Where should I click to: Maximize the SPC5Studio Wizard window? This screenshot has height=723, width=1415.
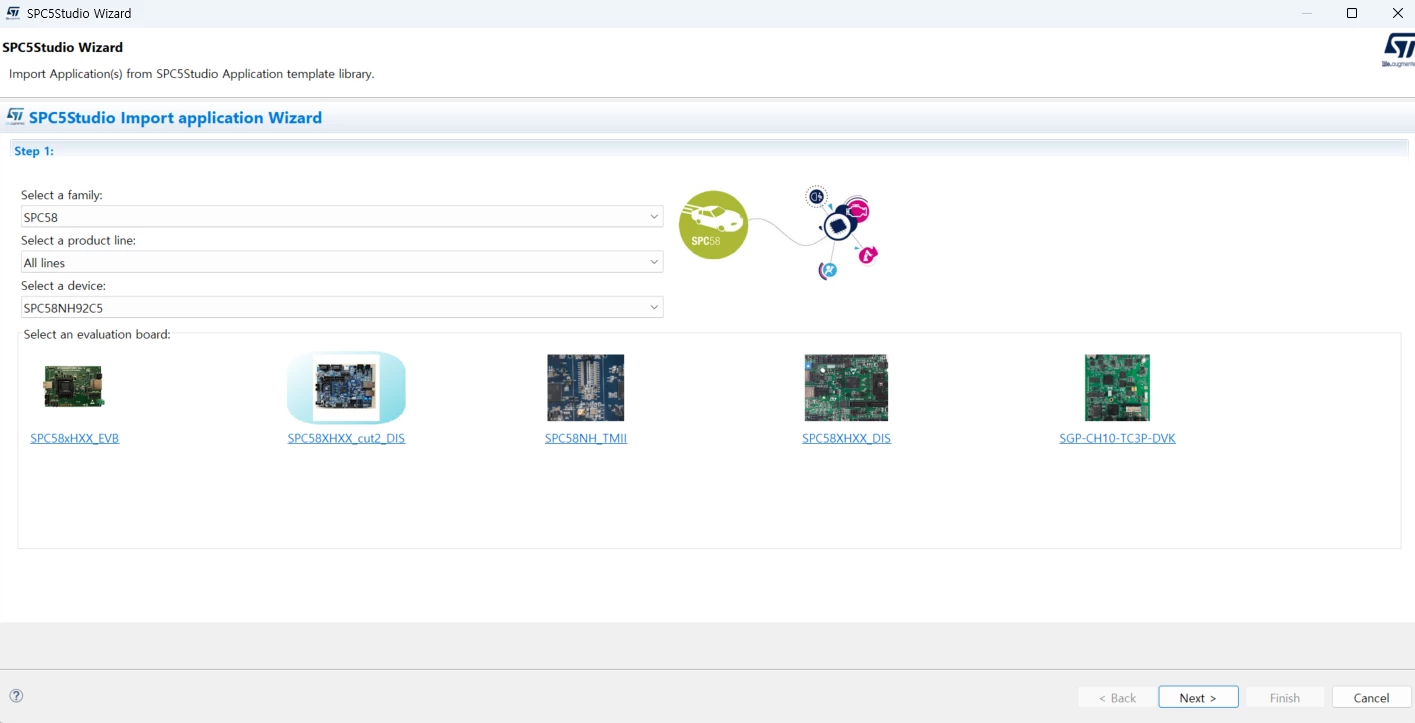point(1352,13)
